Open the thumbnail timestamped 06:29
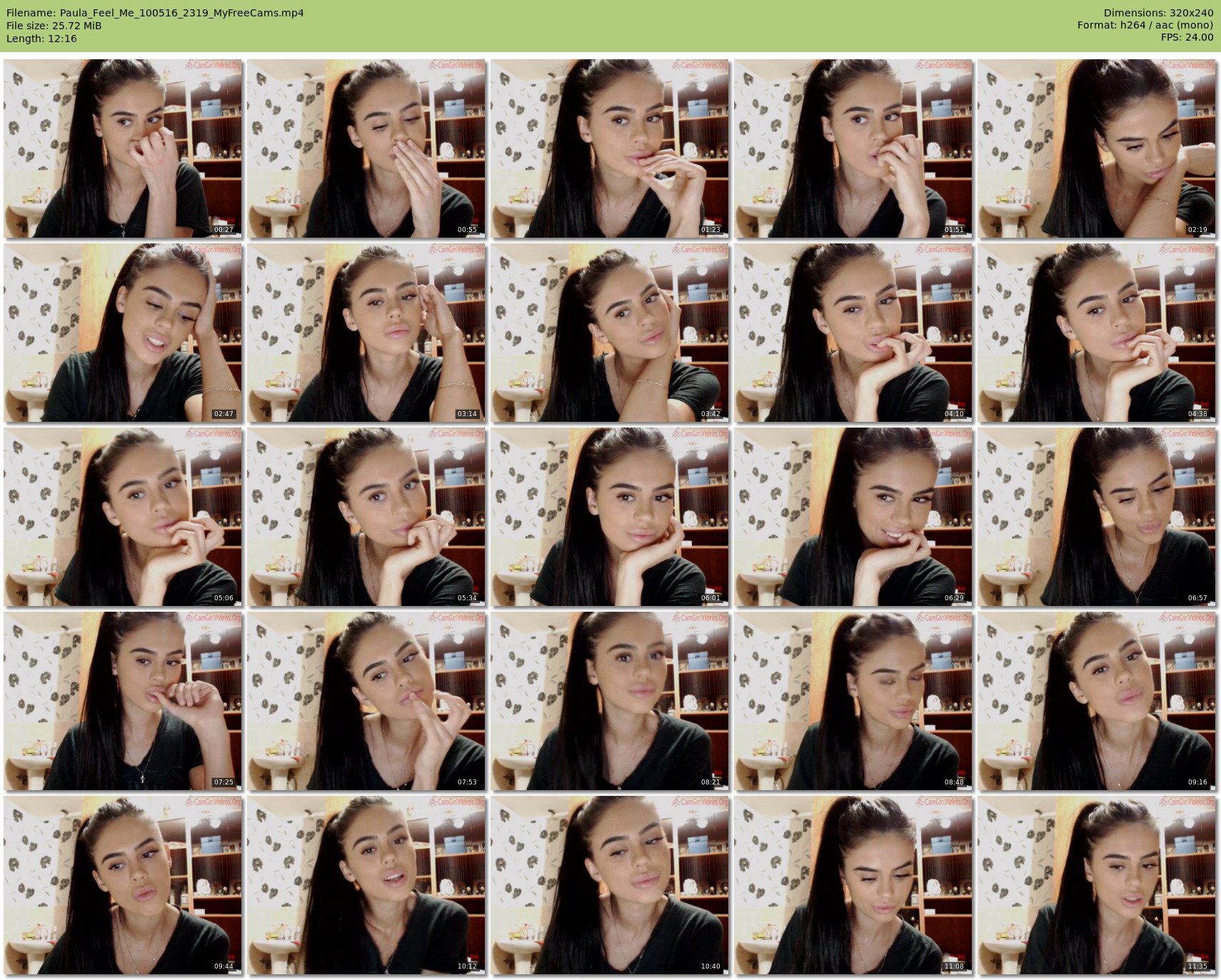The image size is (1221, 980). (x=853, y=517)
